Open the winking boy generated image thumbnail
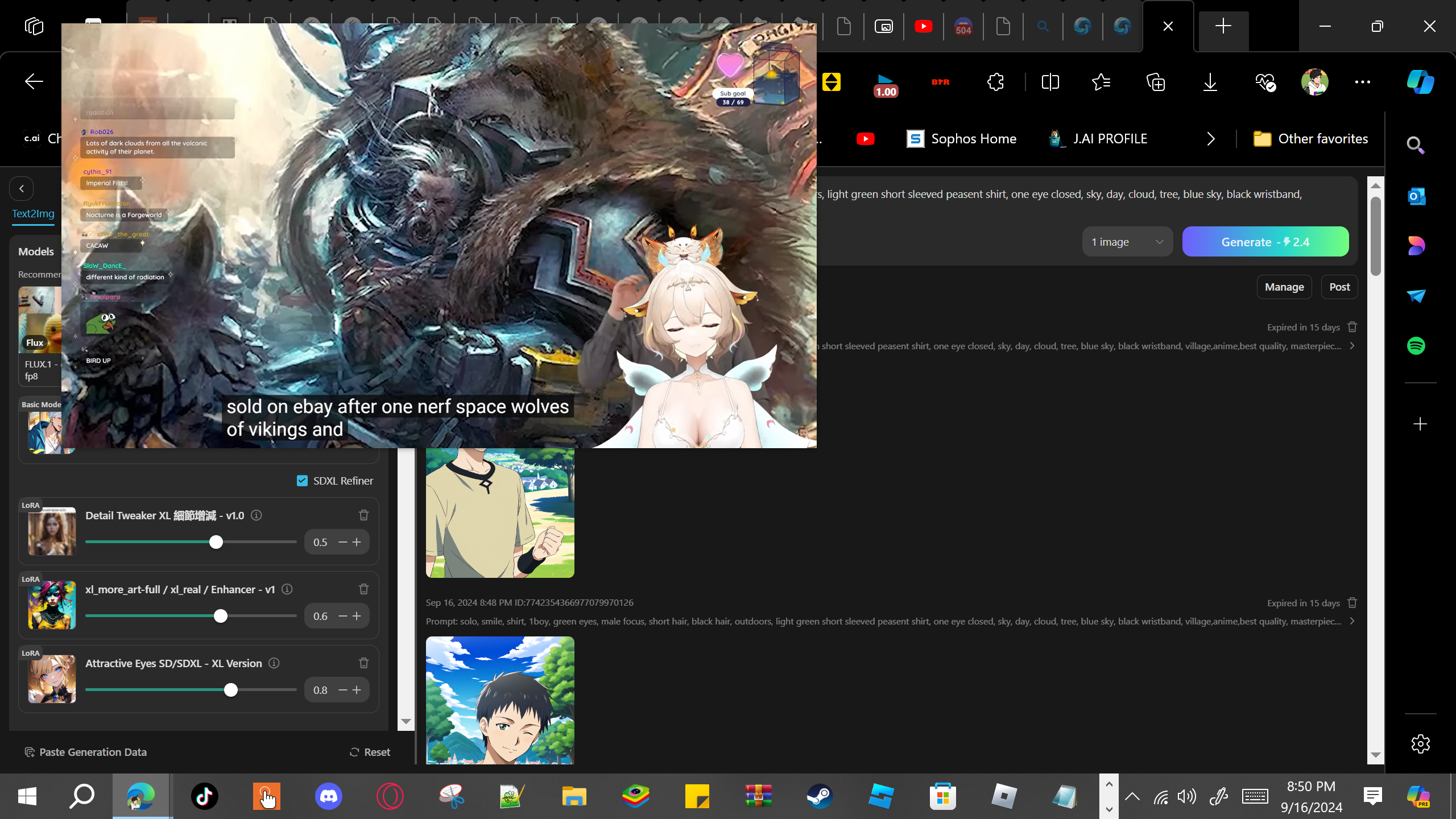The image size is (1456, 819). pyautogui.click(x=500, y=700)
